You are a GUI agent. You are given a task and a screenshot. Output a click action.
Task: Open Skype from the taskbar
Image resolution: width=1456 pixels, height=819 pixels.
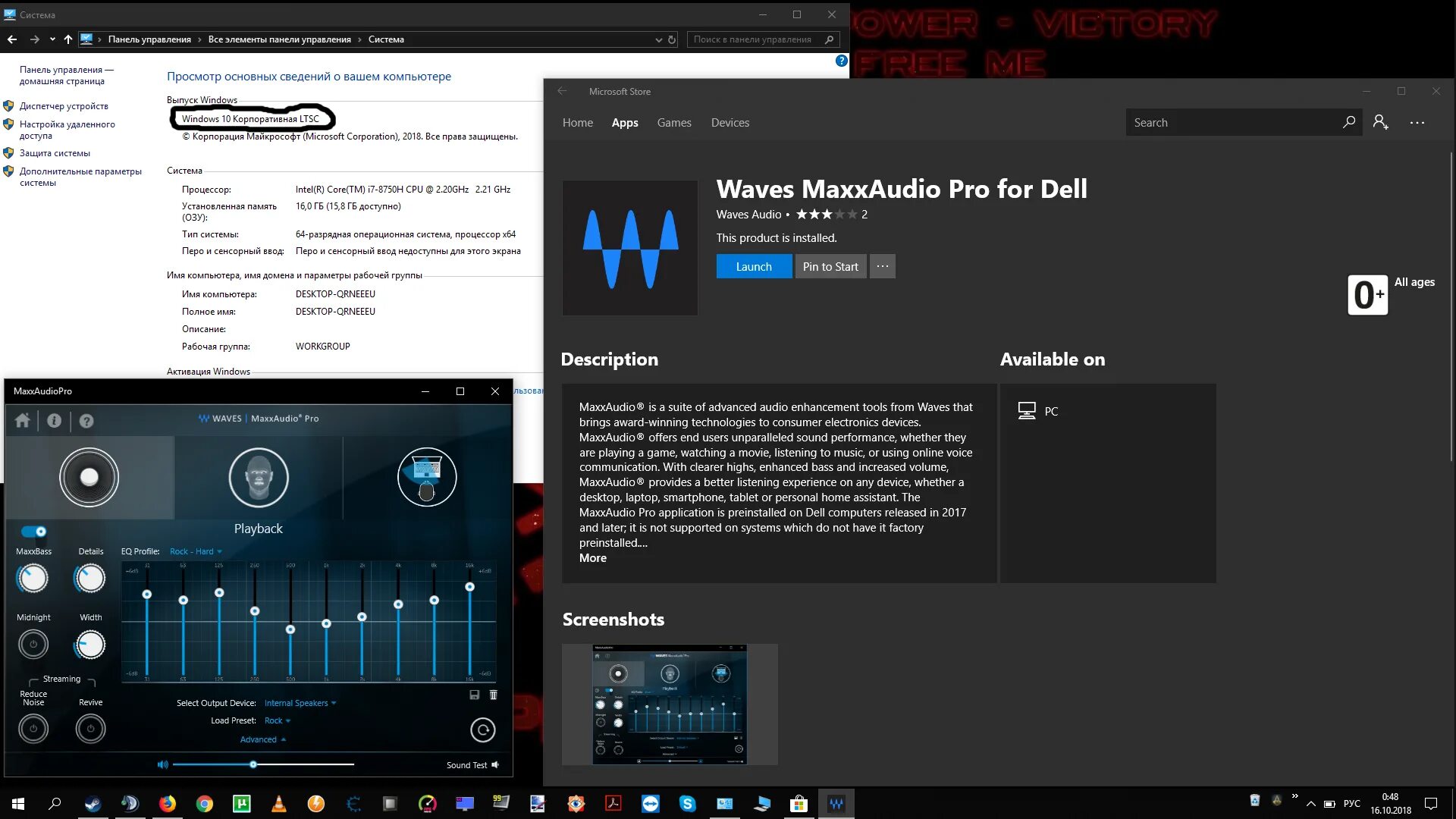pyautogui.click(x=687, y=804)
